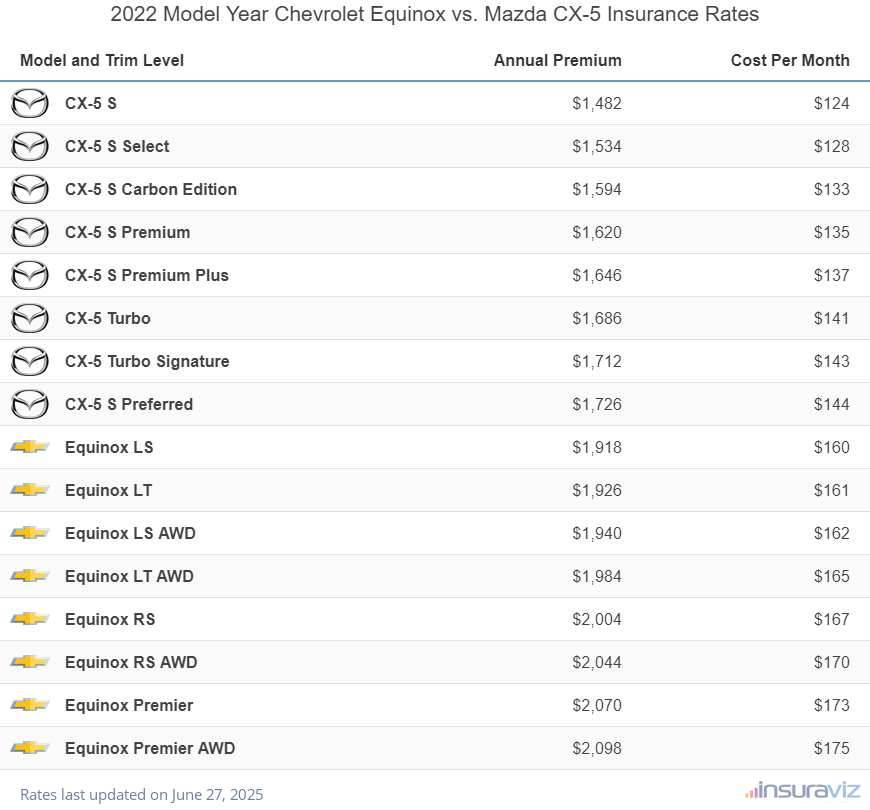Click the $1,940 annual premium

pyautogui.click(x=597, y=533)
